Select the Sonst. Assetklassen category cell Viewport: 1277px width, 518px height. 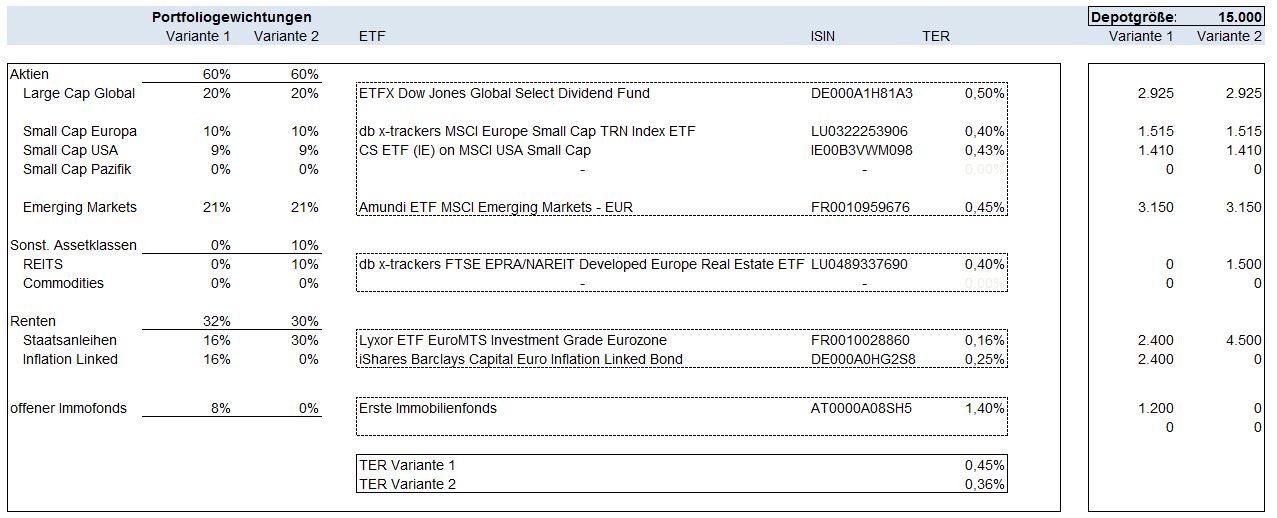coord(73,245)
